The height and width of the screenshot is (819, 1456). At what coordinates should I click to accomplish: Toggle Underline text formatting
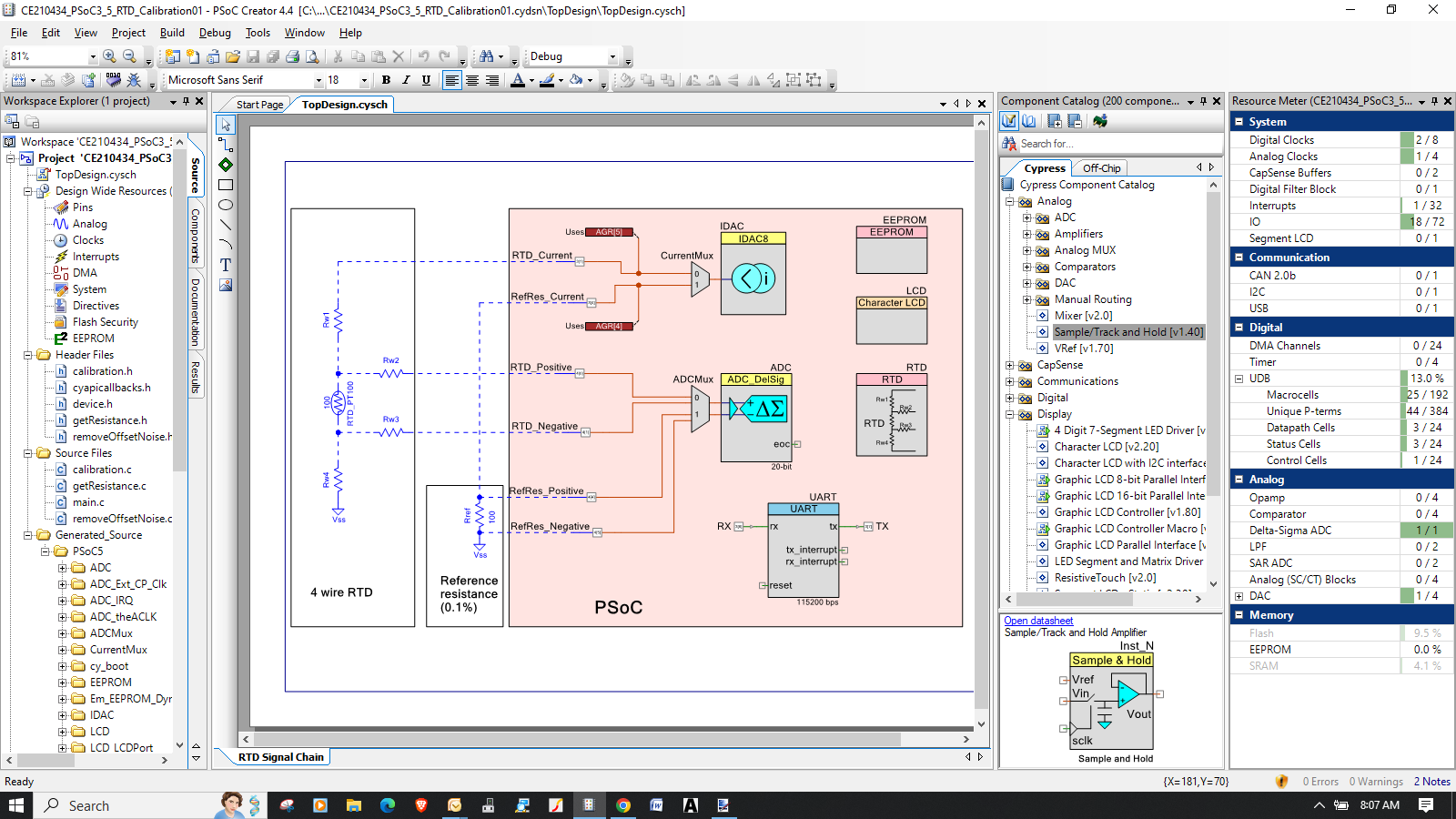[426, 80]
